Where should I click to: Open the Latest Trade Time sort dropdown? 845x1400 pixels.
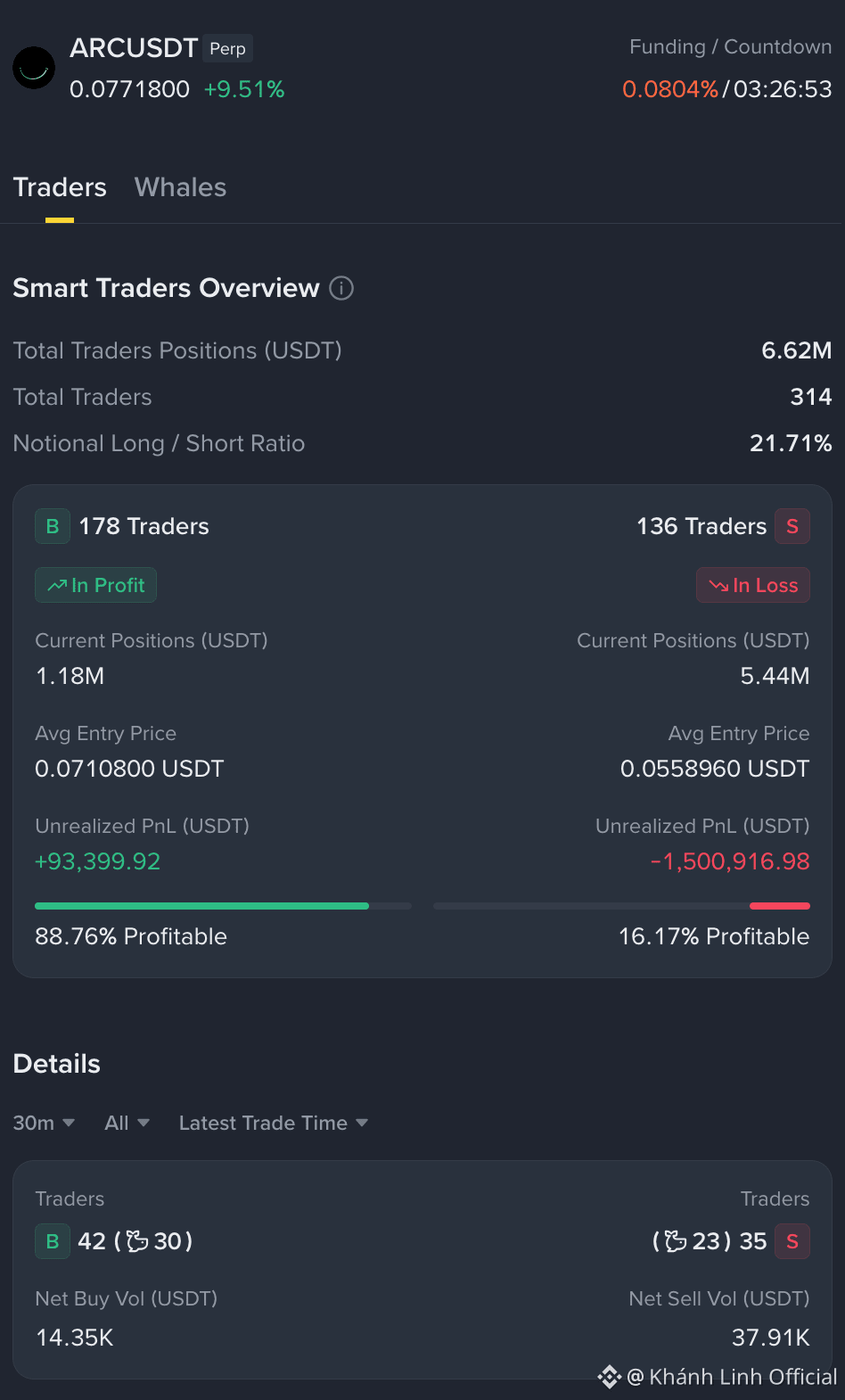tap(274, 1123)
